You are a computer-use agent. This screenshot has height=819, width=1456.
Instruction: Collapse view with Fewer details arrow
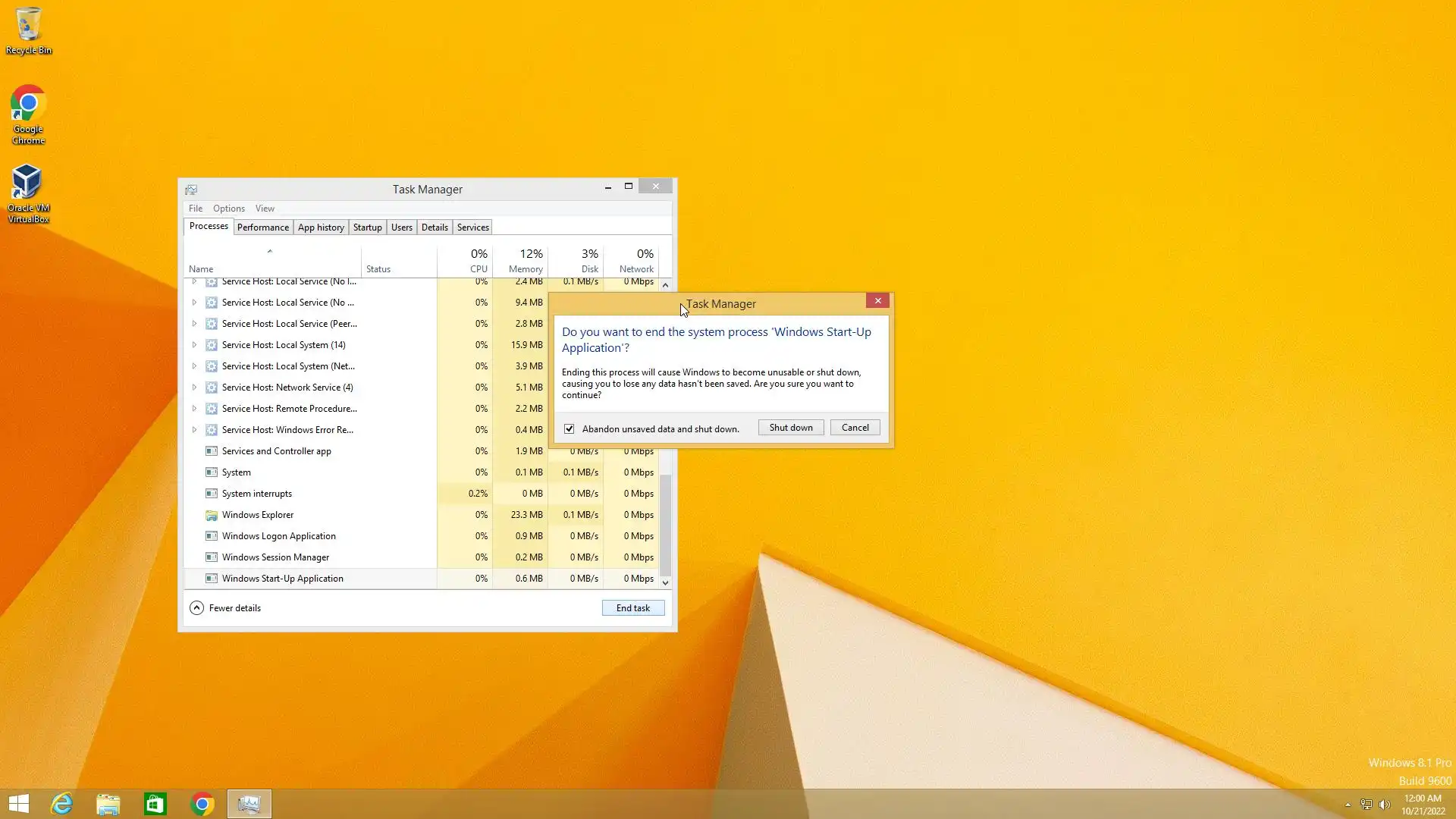196,608
